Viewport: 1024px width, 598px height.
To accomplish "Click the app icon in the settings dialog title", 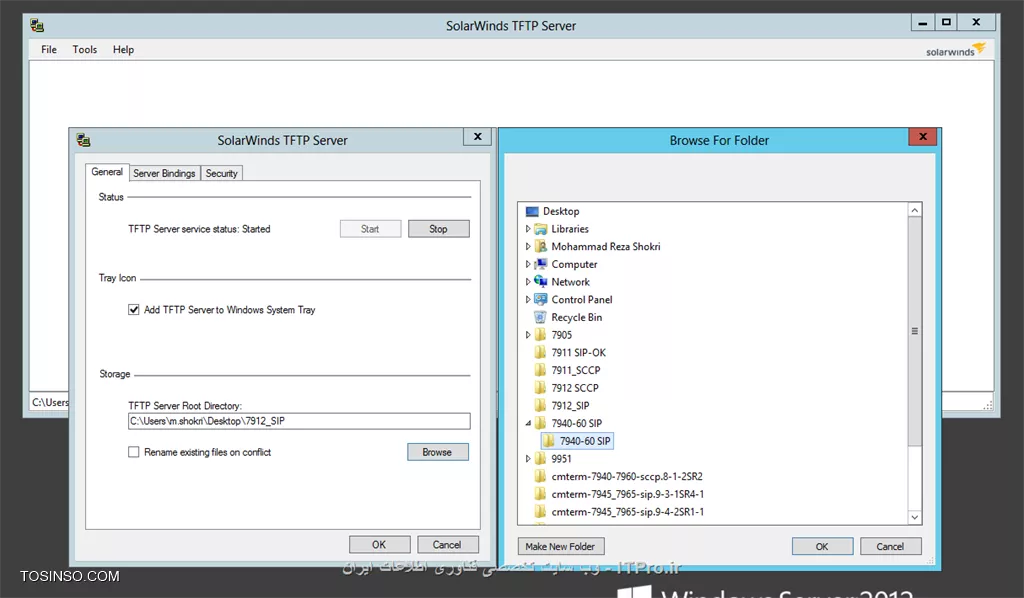I will click(x=84, y=140).
